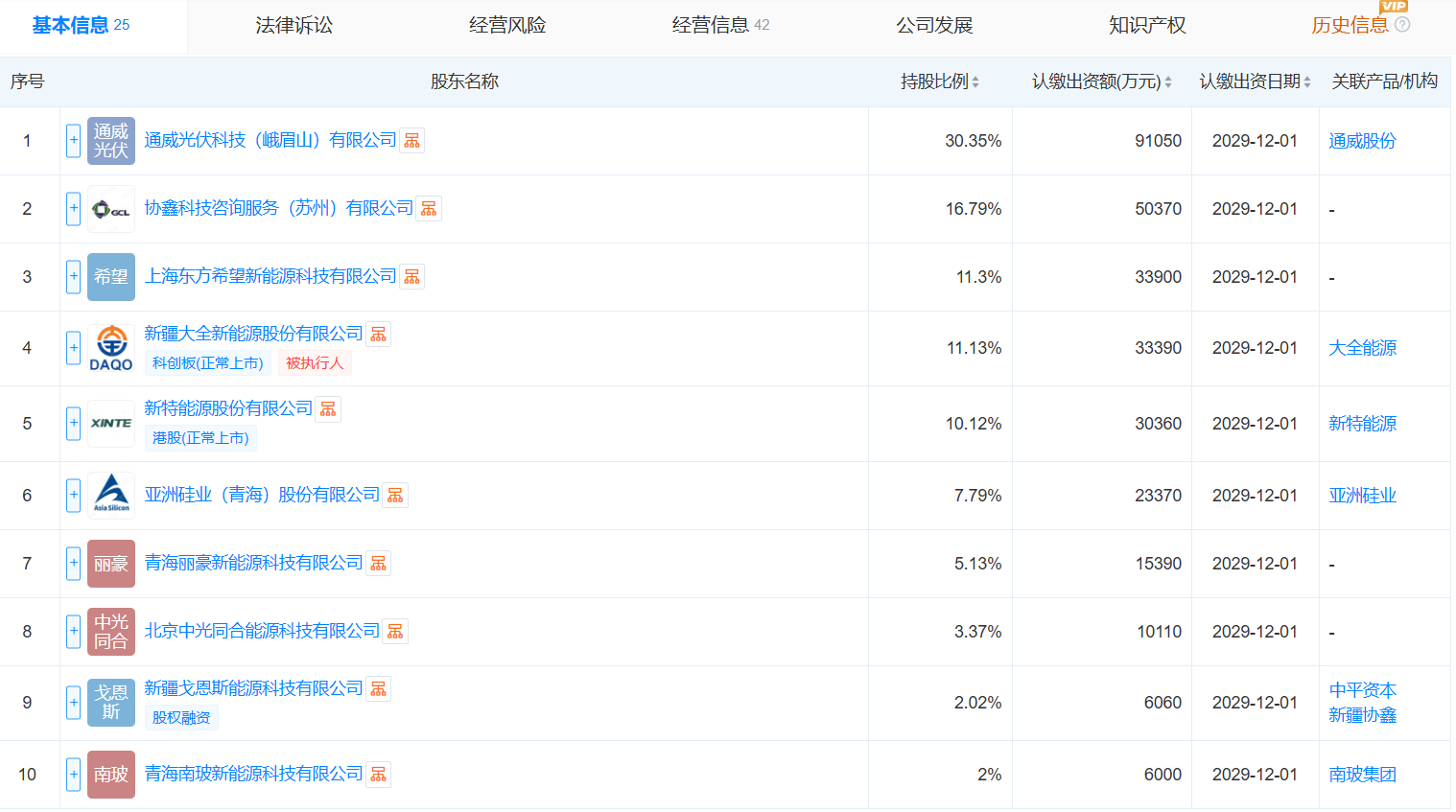Image resolution: width=1456 pixels, height=812 pixels.
Task: Open equity structure icon for 新疆大全新能源
Action: 379,335
